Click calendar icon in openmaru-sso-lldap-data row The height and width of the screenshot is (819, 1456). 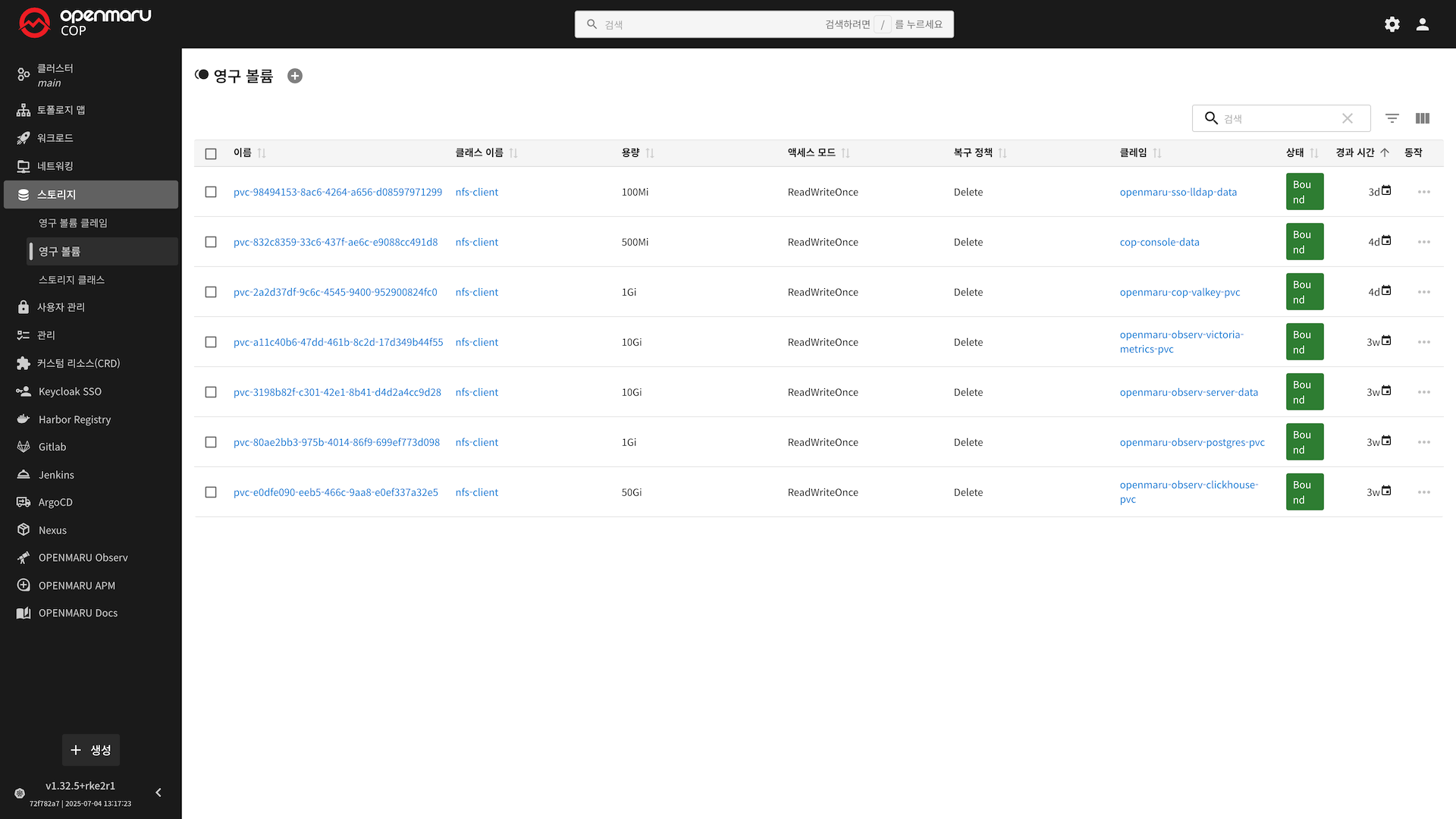[1386, 191]
